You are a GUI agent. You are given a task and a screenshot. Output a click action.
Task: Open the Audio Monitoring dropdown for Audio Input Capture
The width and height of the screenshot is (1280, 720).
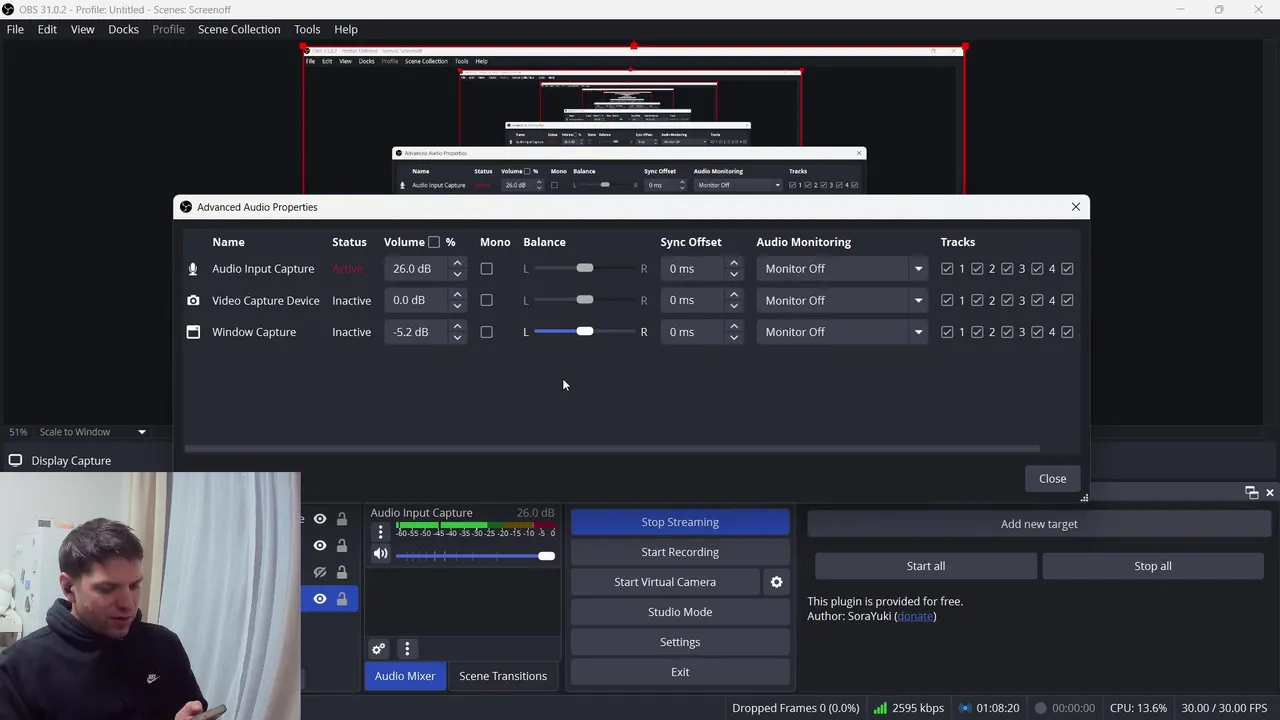coord(842,269)
